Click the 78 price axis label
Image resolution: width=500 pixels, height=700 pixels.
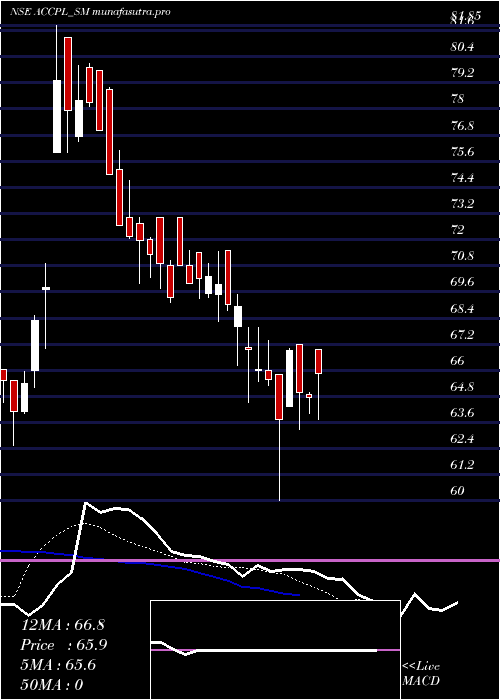(x=458, y=99)
